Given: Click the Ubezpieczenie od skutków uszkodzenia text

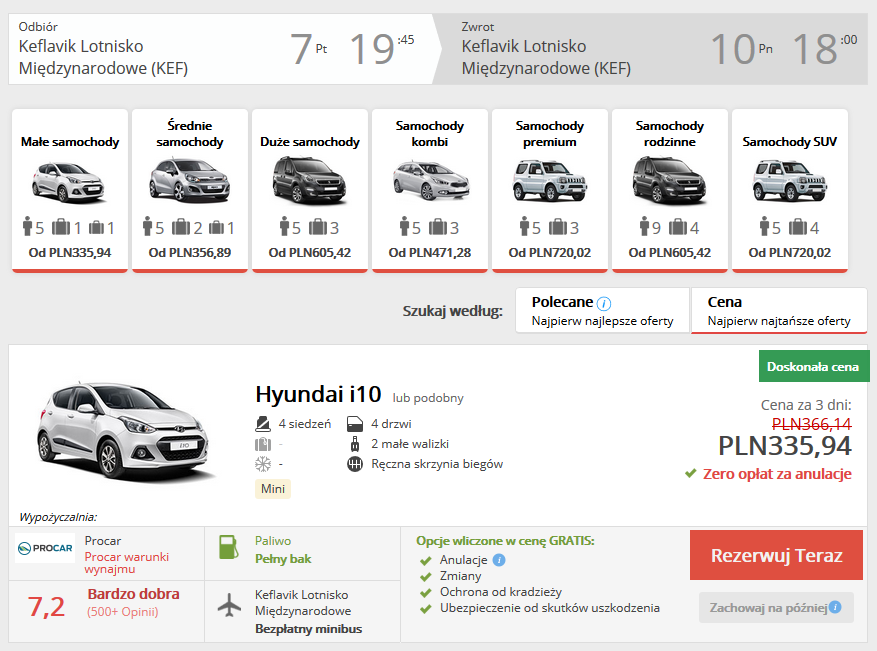Looking at the screenshot, I should point(550,608).
